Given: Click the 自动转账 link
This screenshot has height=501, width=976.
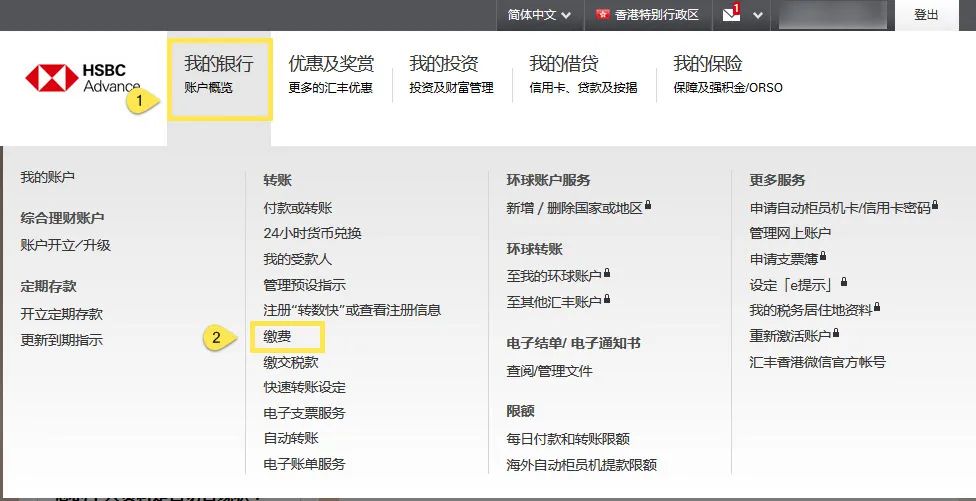Looking at the screenshot, I should point(291,438).
